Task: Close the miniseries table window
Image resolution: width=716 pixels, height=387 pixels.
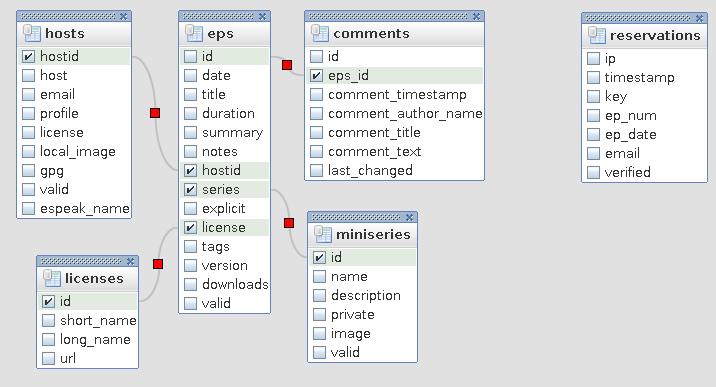Action: coord(410,217)
